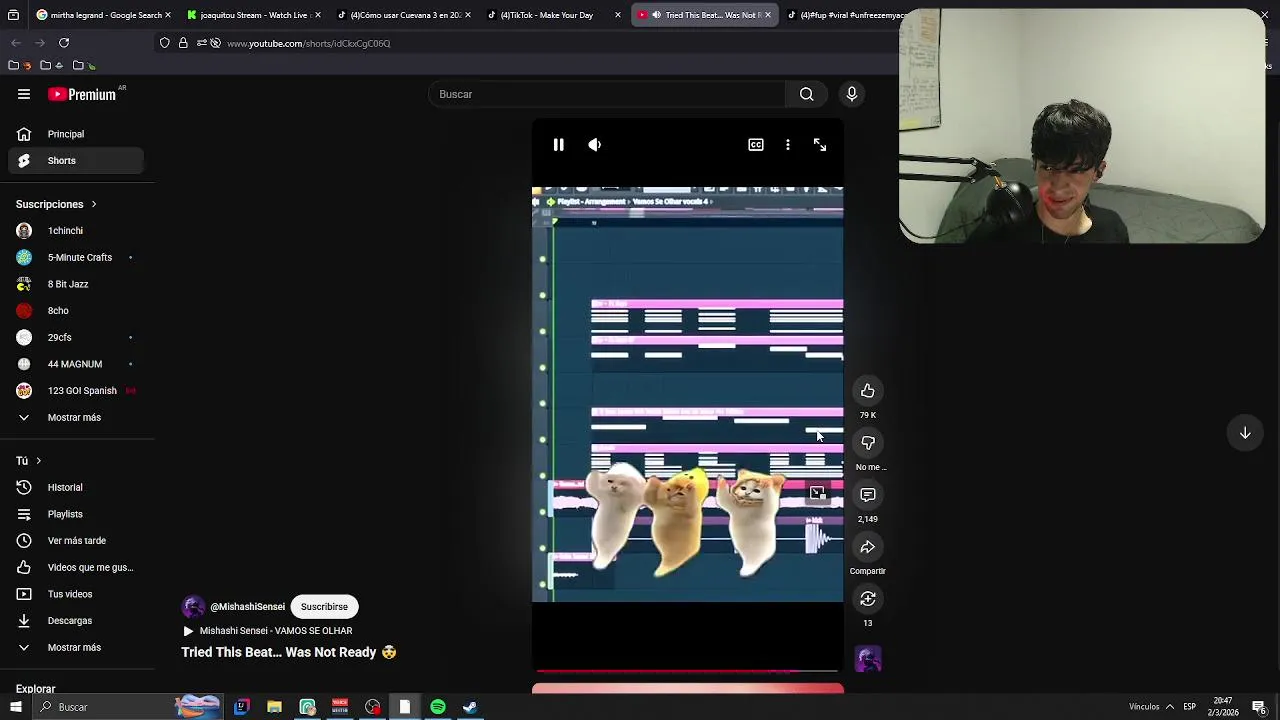Reload the page
The height and width of the screenshot is (720, 1280).
point(64,43)
